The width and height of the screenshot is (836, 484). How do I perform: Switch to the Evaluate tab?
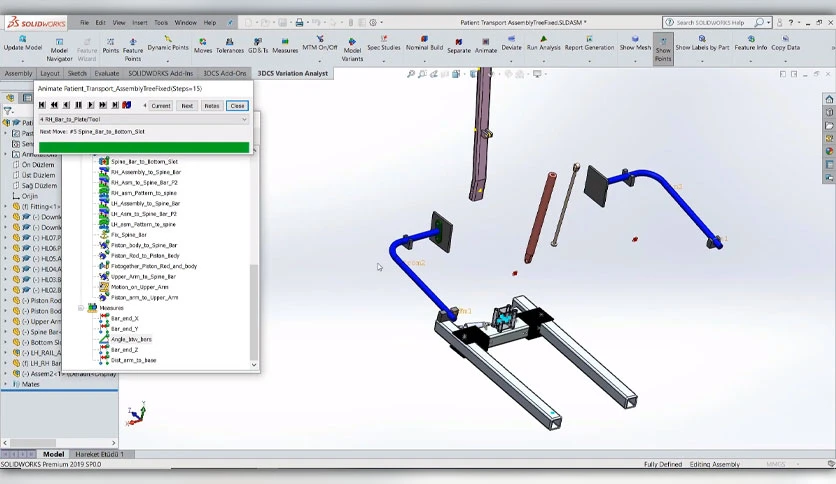[x=107, y=73]
